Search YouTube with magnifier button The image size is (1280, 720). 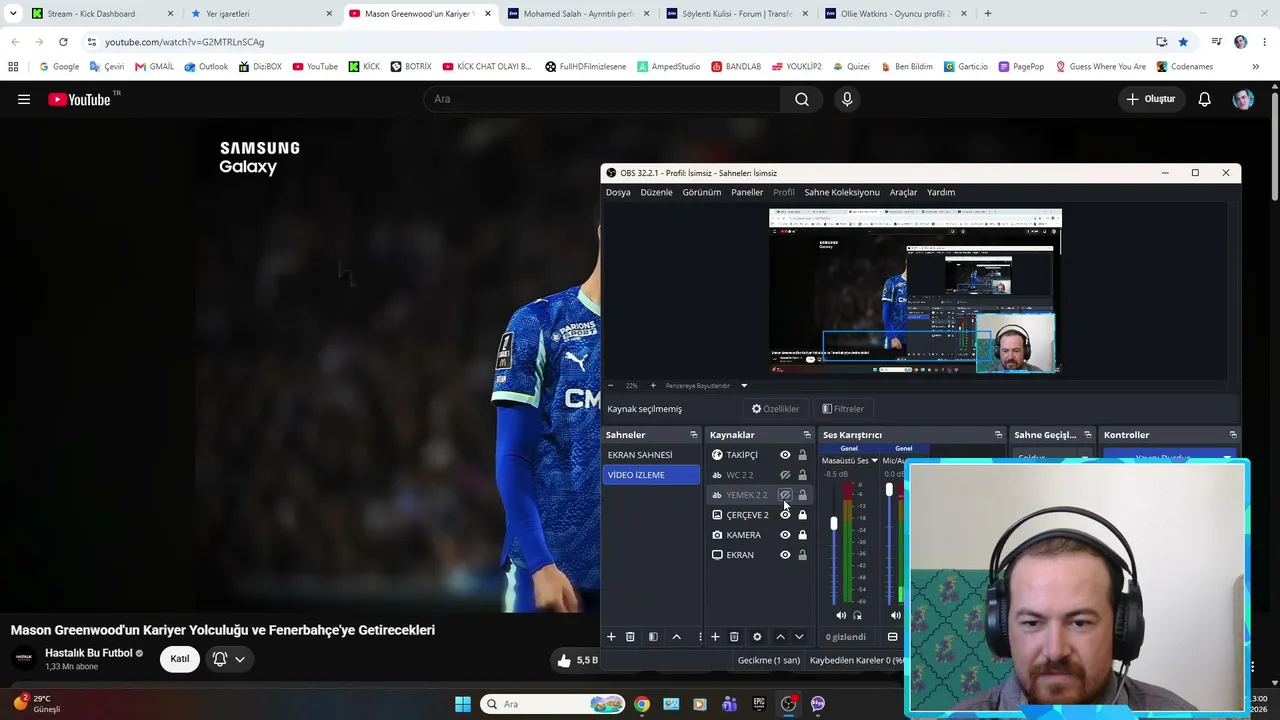pyautogui.click(x=802, y=99)
